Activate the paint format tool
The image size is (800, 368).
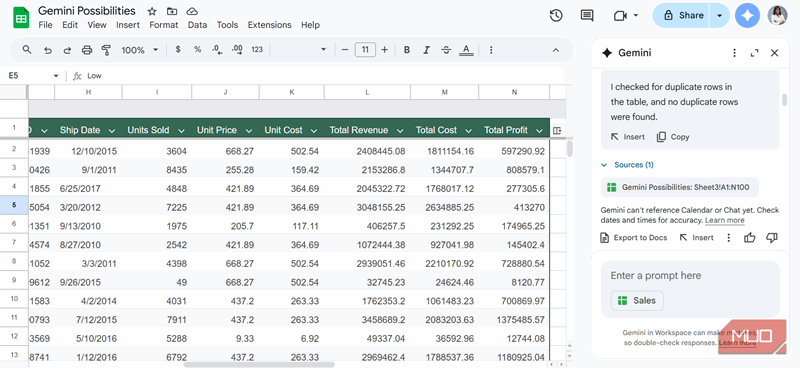106,50
